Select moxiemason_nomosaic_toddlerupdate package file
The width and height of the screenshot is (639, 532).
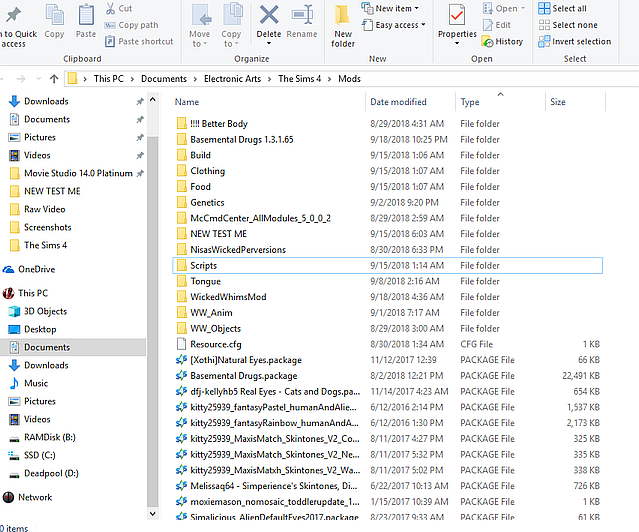[x=275, y=502]
